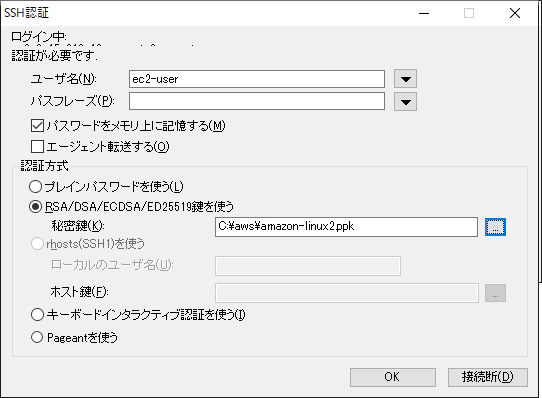Click into the passphrase input field

[x=257, y=101]
